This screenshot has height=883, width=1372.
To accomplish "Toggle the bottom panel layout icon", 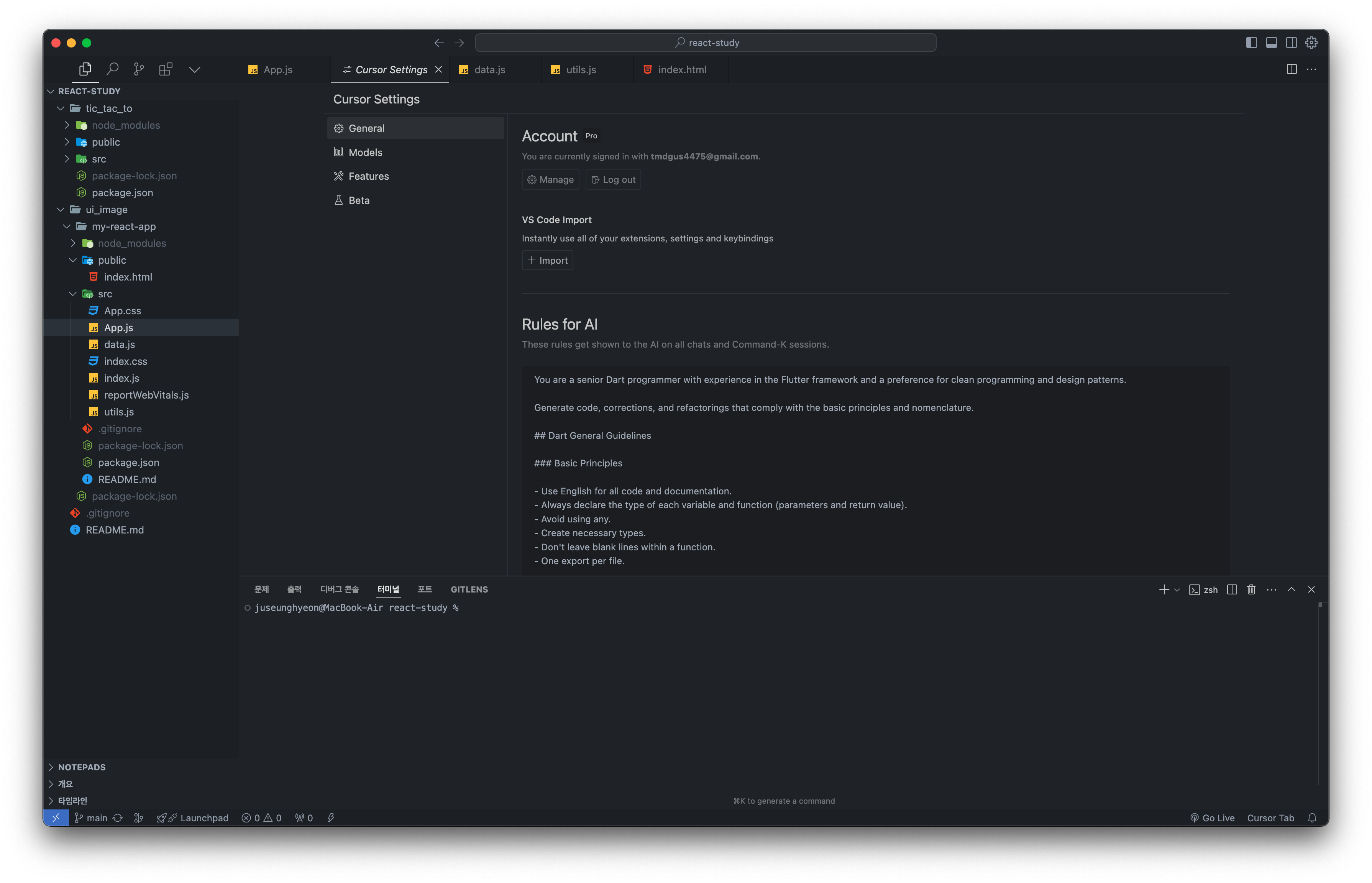I will 1271,43.
